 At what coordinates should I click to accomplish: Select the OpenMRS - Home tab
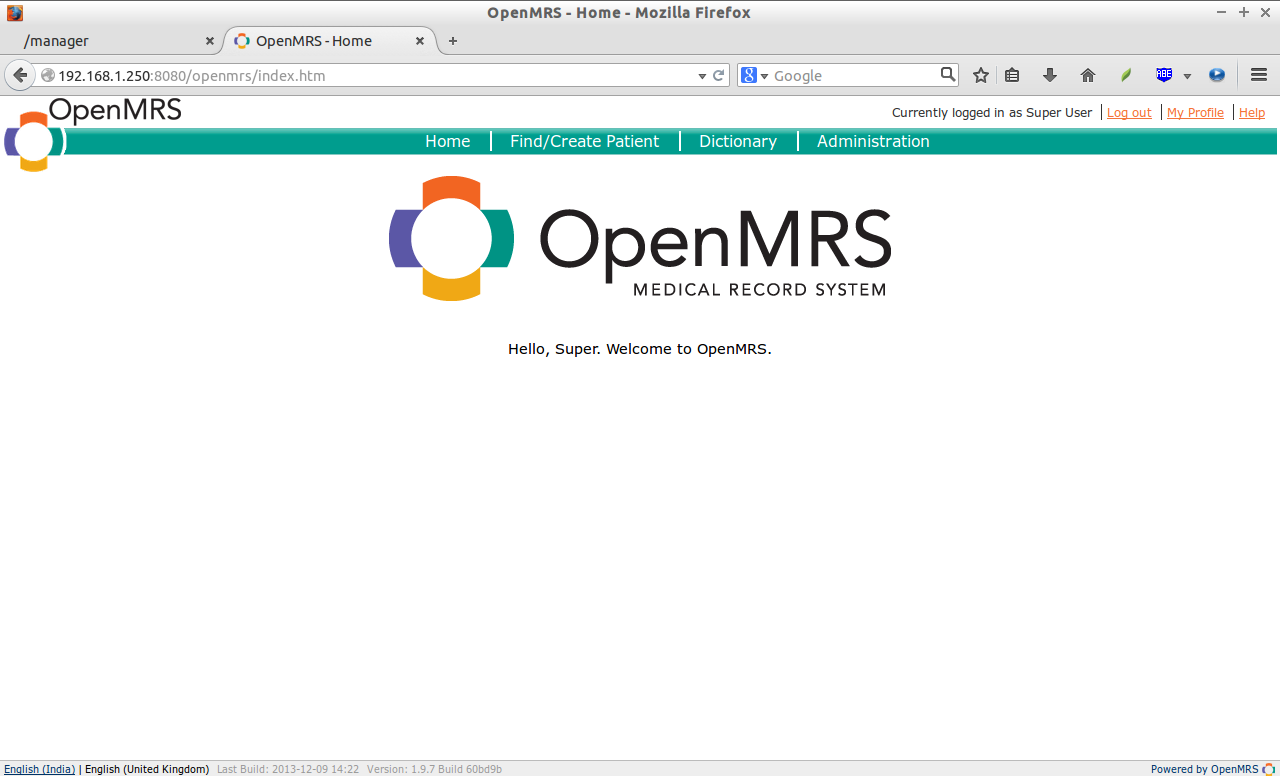330,41
